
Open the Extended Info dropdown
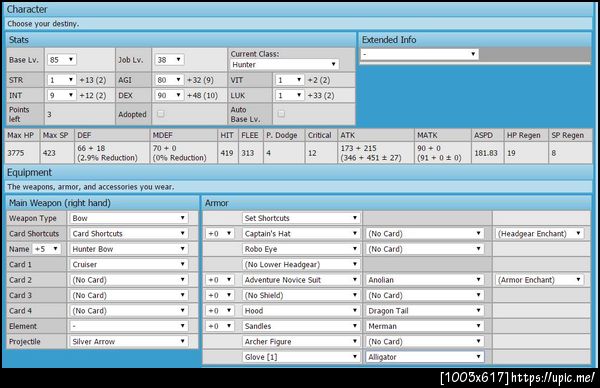pos(419,54)
